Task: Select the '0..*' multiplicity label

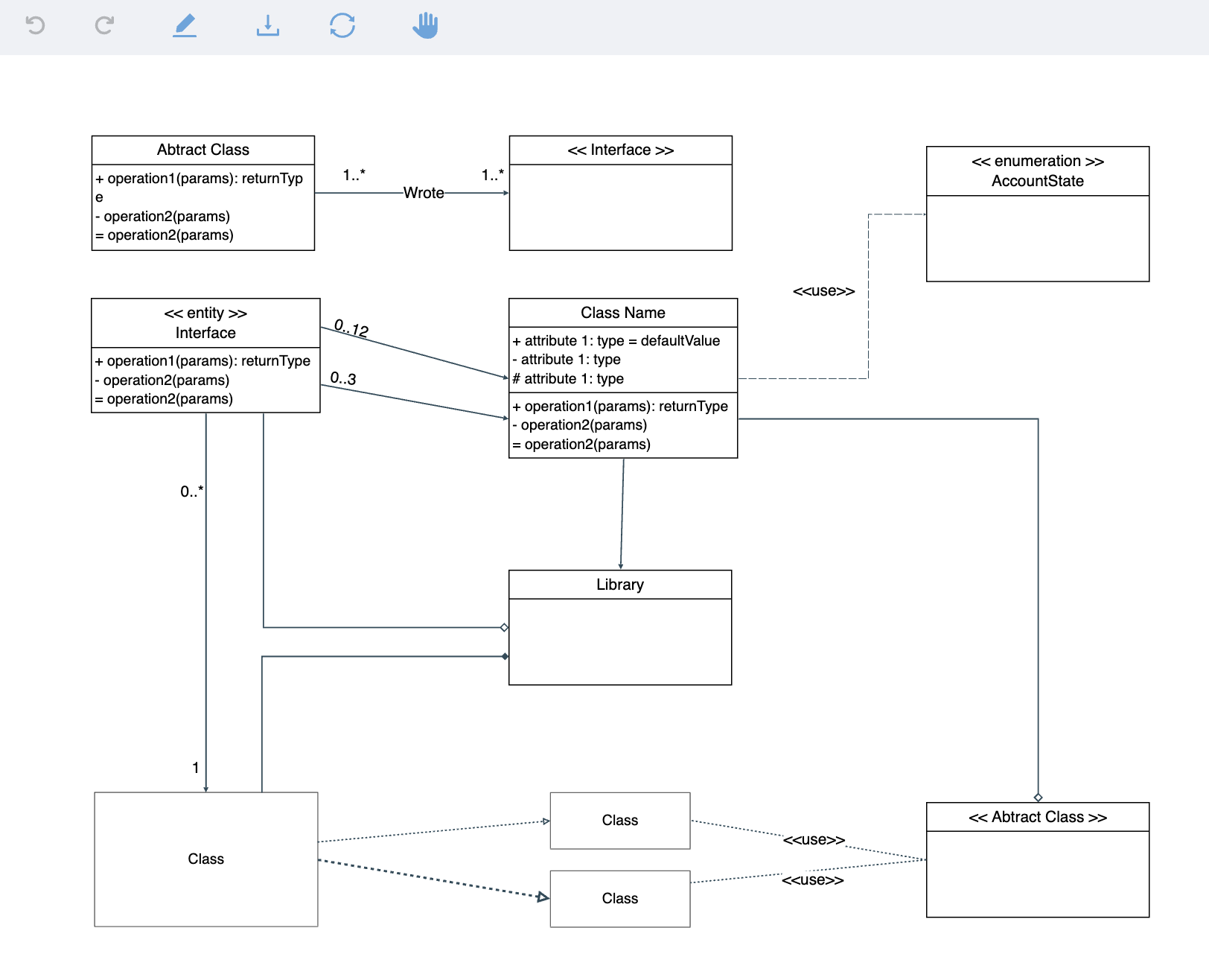Action: (191, 491)
